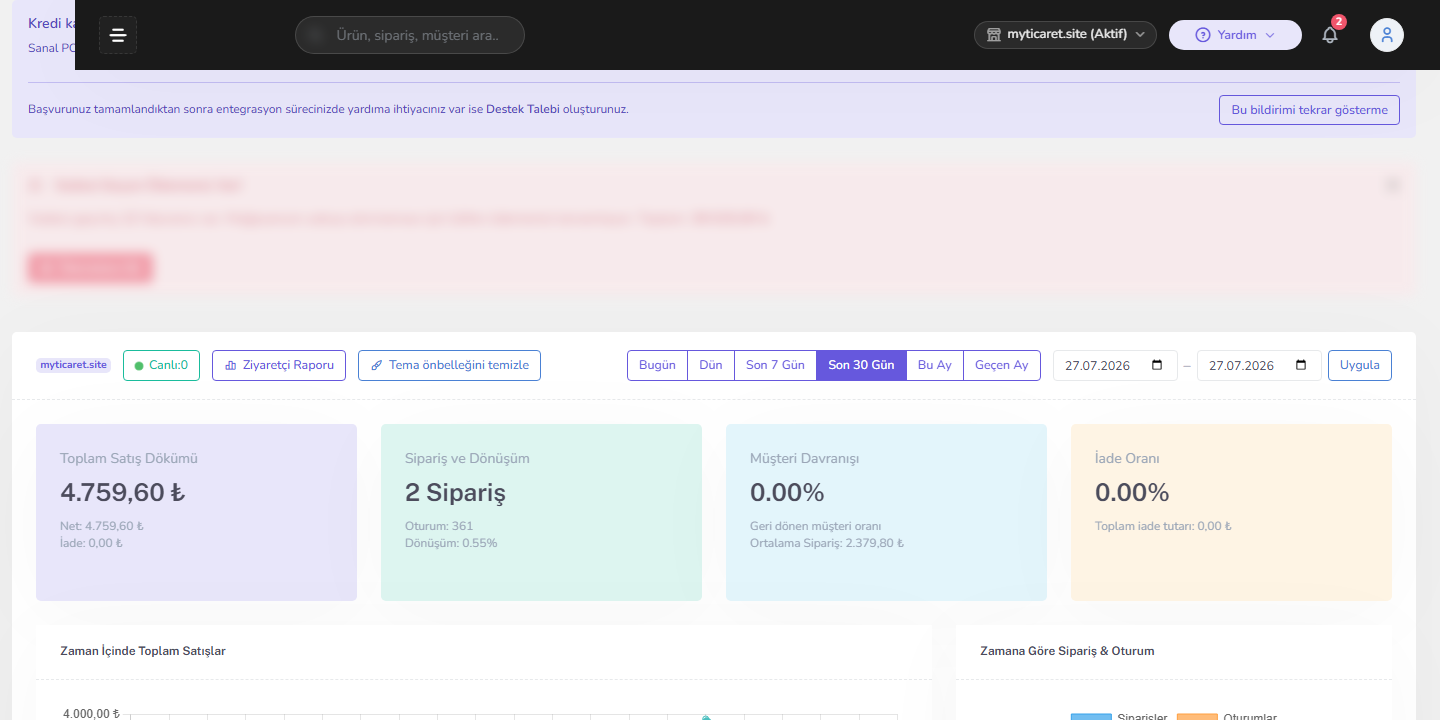Open the notifications bell

1330,35
